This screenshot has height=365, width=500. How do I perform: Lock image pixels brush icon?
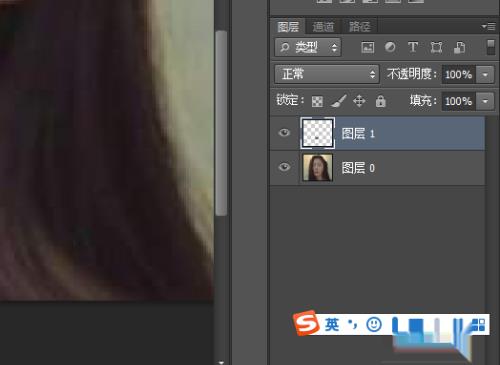[338, 101]
